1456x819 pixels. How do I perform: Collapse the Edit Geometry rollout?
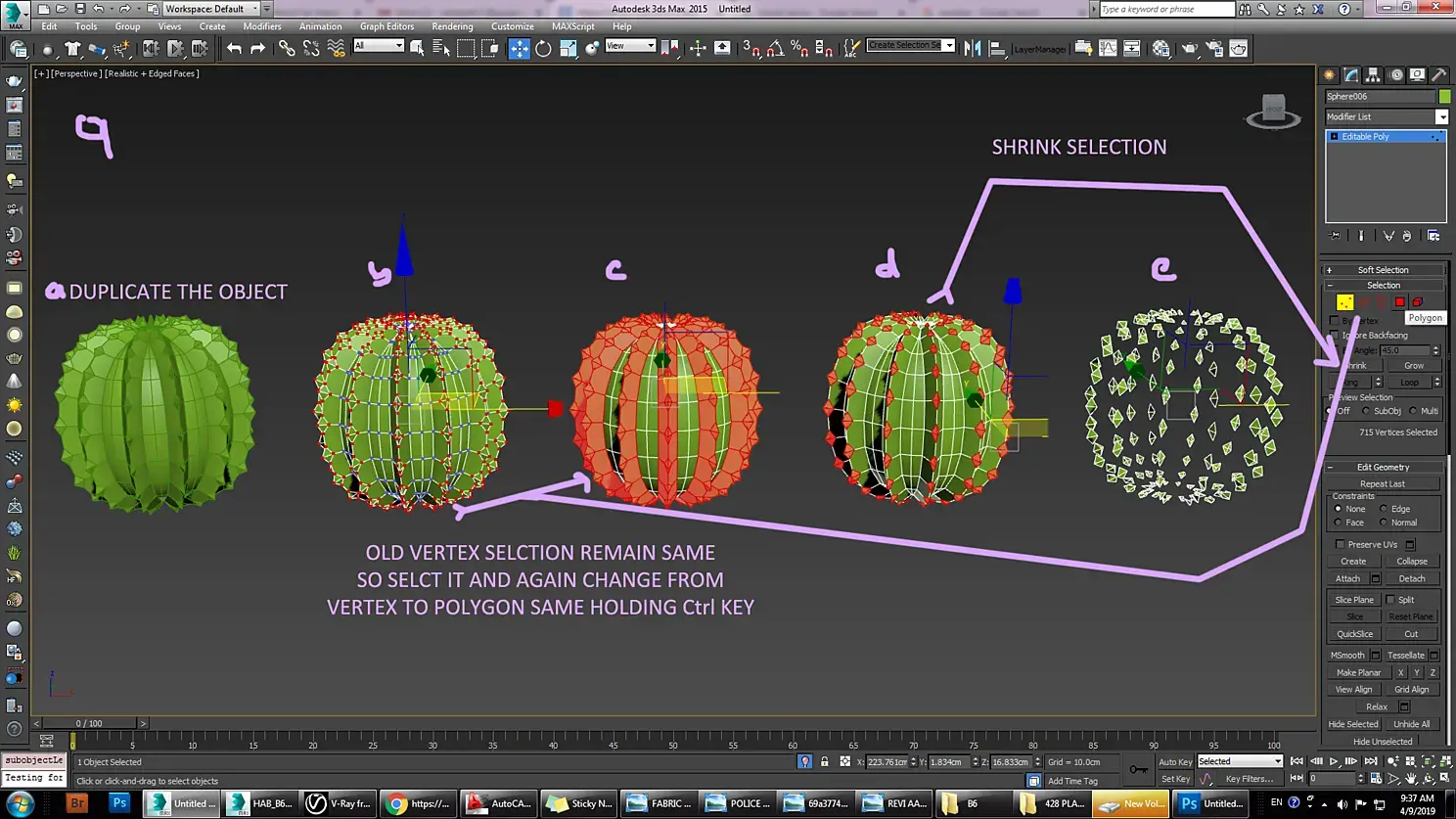[1384, 468]
